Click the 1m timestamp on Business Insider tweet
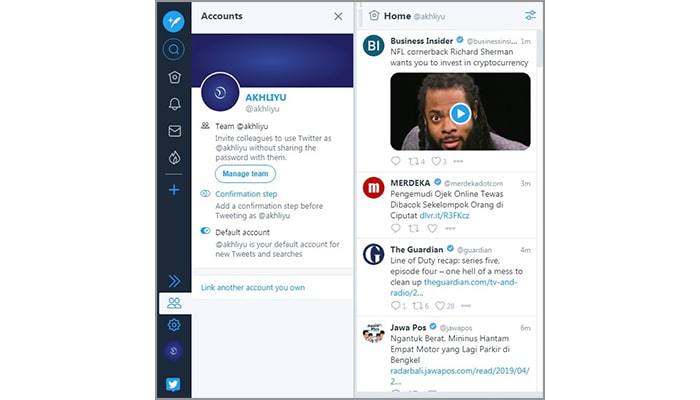Image resolution: width=700 pixels, height=400 pixels. (525, 41)
